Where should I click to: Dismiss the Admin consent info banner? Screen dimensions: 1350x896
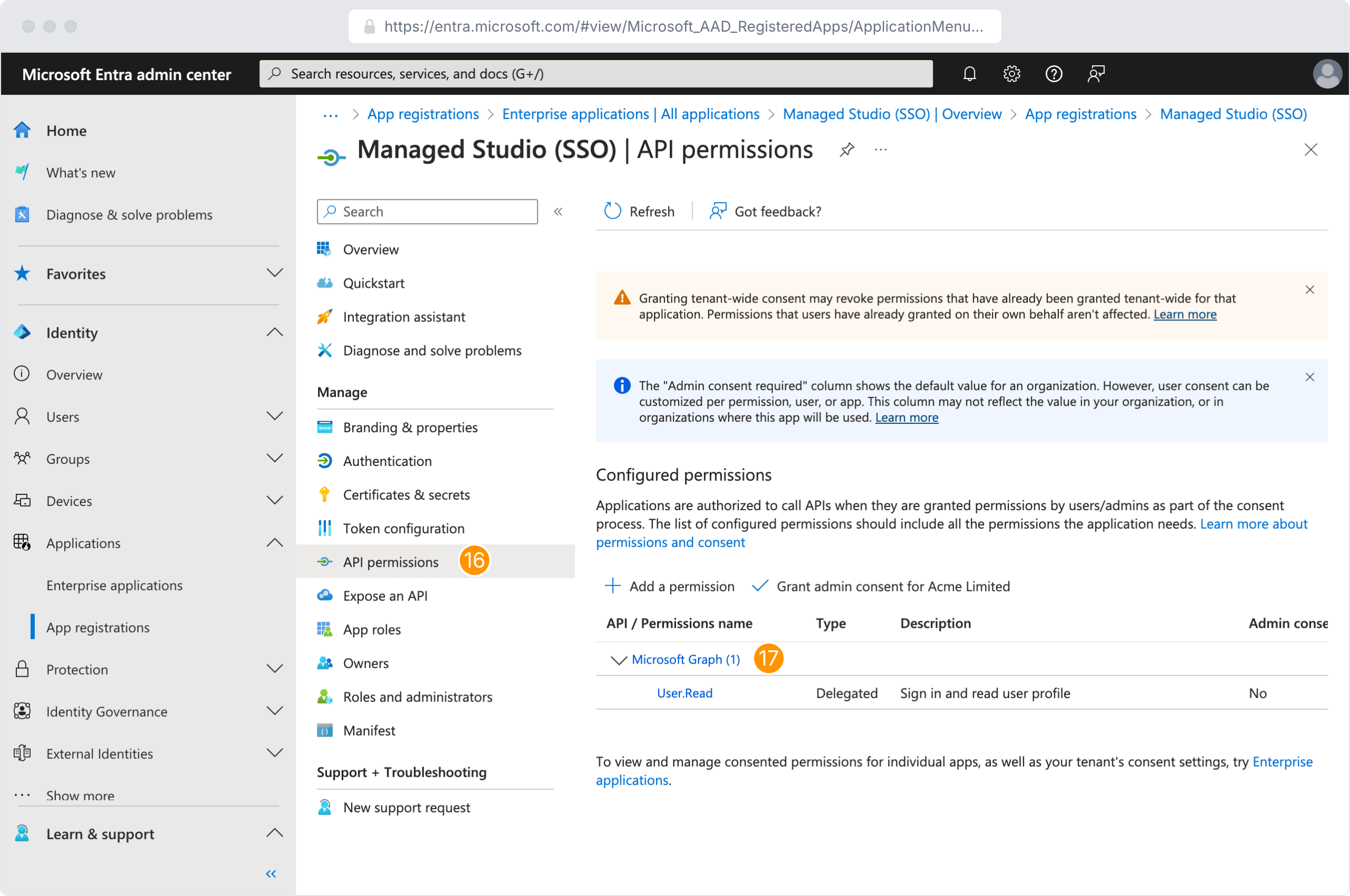click(x=1309, y=377)
